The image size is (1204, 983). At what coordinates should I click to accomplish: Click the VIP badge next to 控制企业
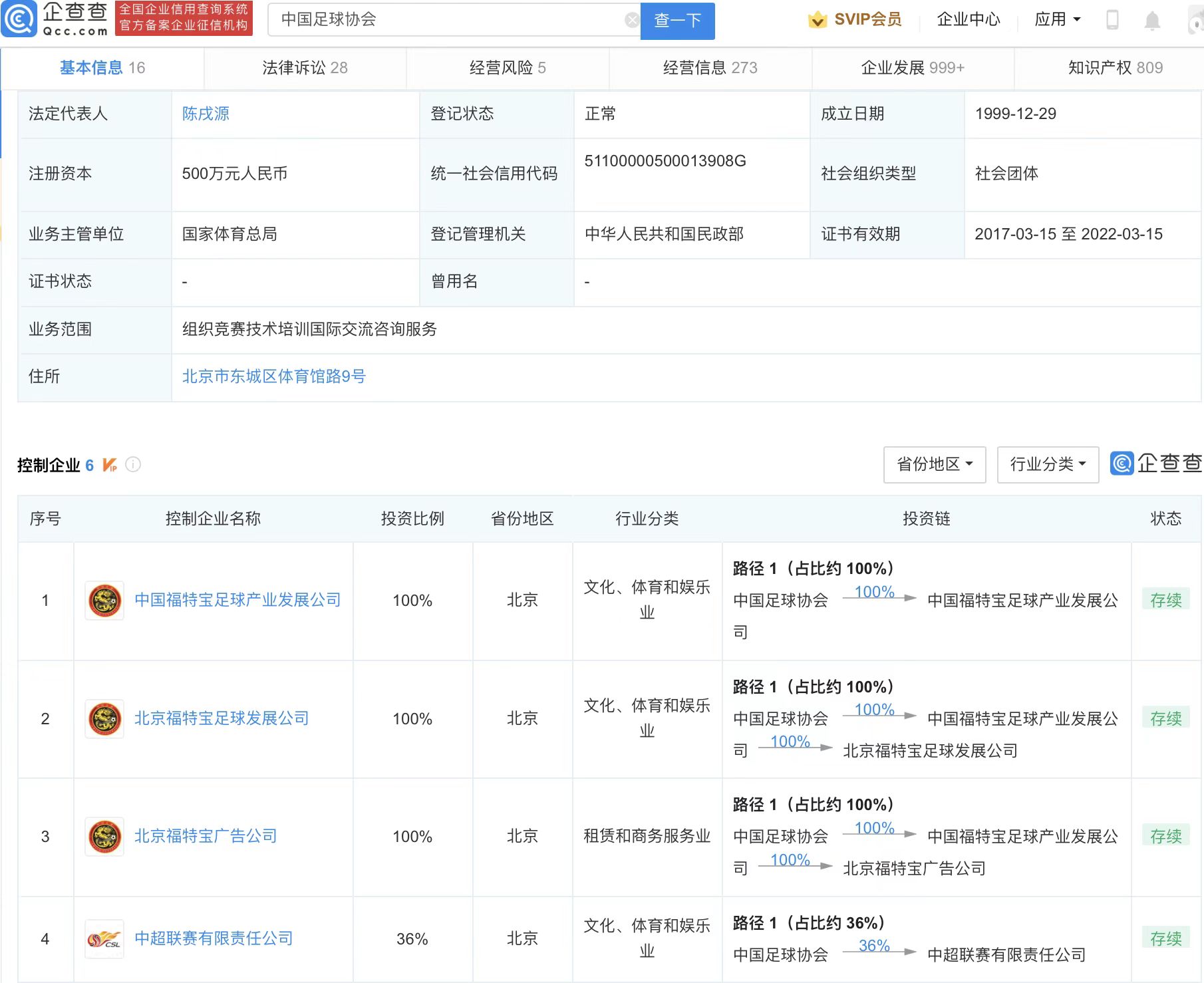click(110, 465)
